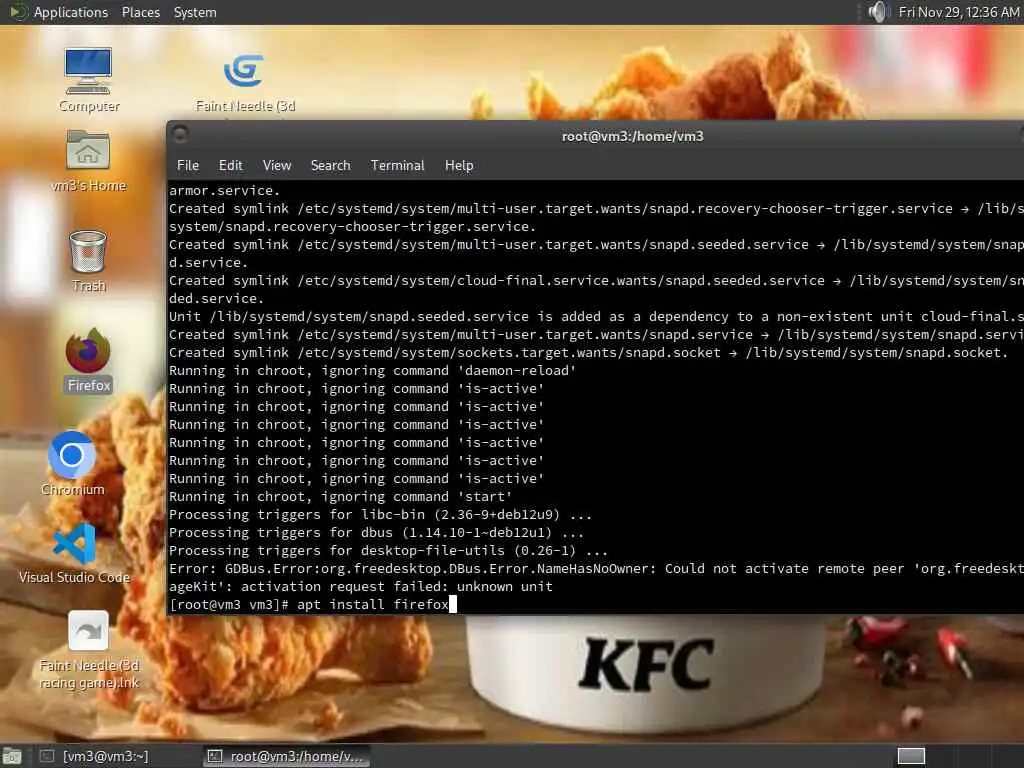The image size is (1024, 768).
Task: Click the terminal window menu button in titlebar
Action: click(180, 134)
